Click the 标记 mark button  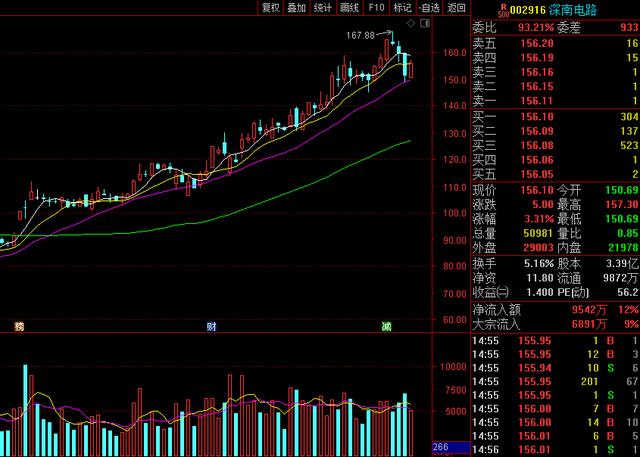[402, 7]
